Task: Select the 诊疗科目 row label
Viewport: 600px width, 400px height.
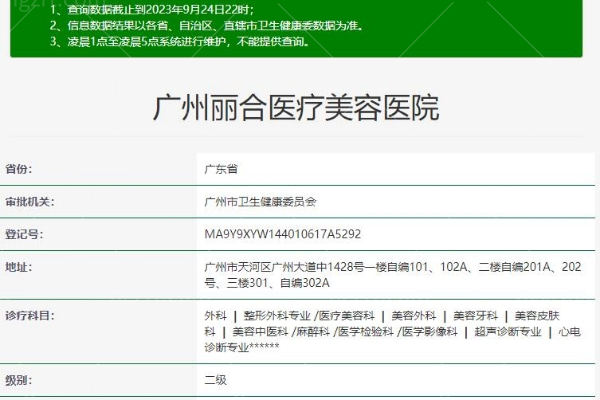Action: click(30, 315)
